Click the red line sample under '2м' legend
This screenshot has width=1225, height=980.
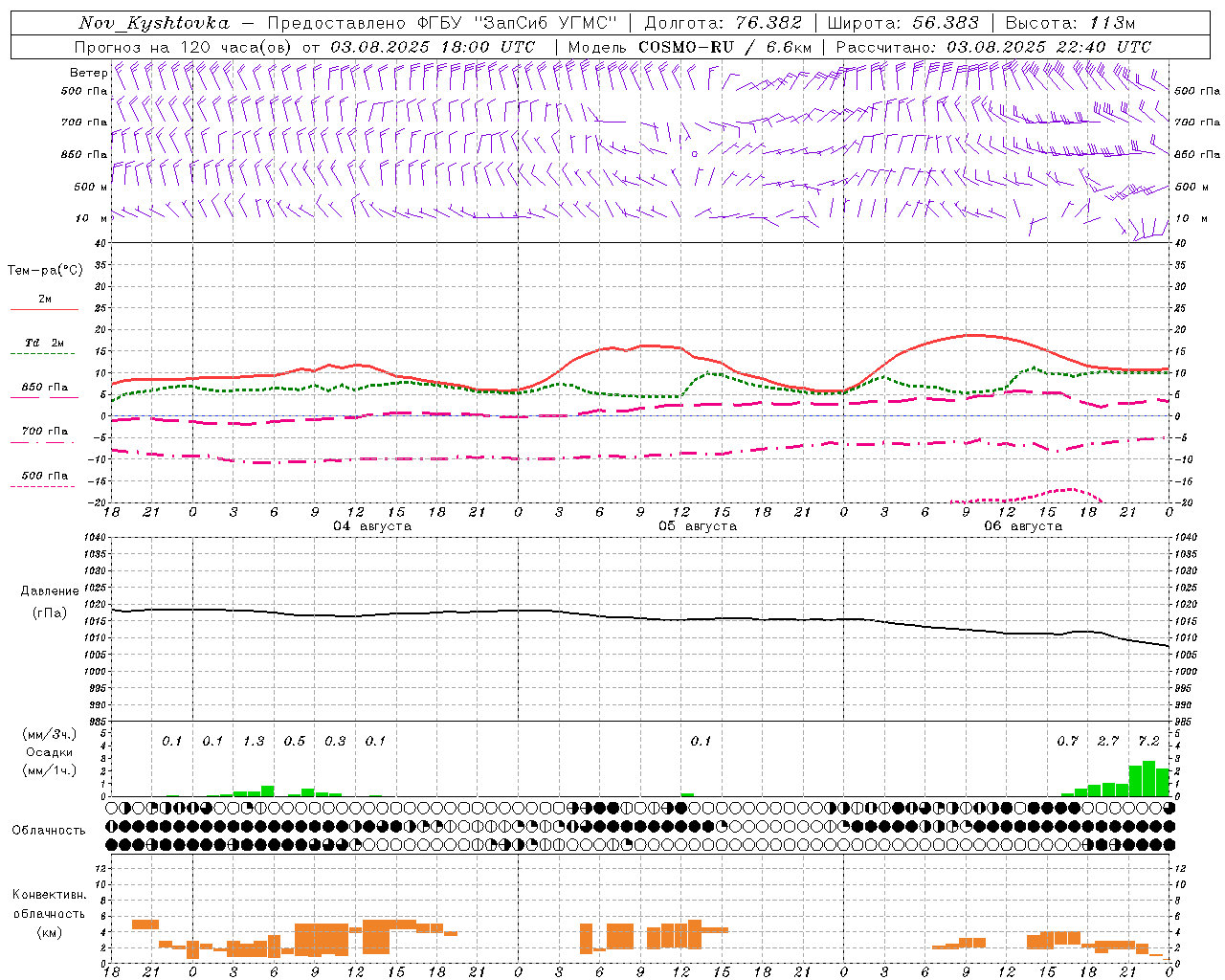pyautogui.click(x=44, y=309)
